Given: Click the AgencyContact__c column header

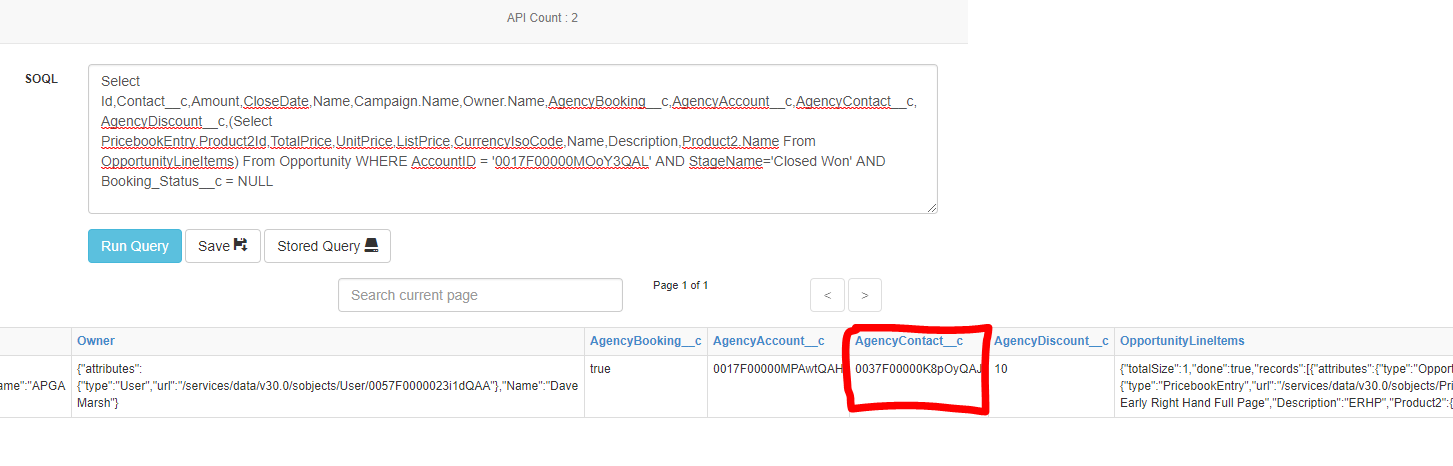Looking at the screenshot, I should 909,341.
